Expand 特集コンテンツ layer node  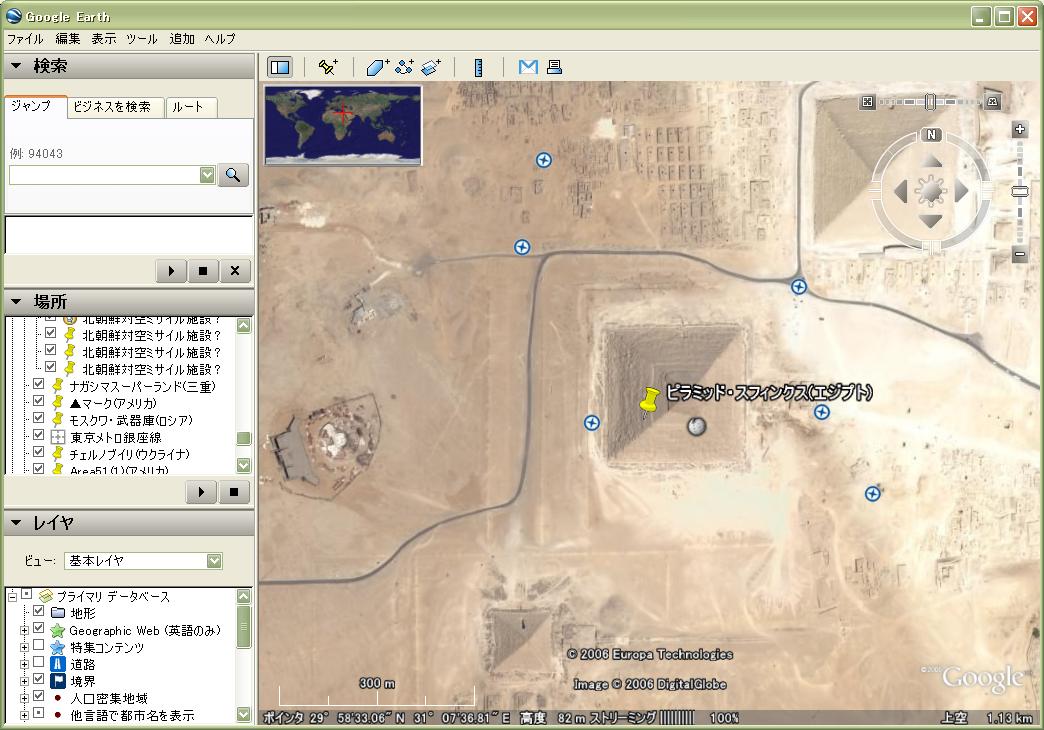coord(25,647)
